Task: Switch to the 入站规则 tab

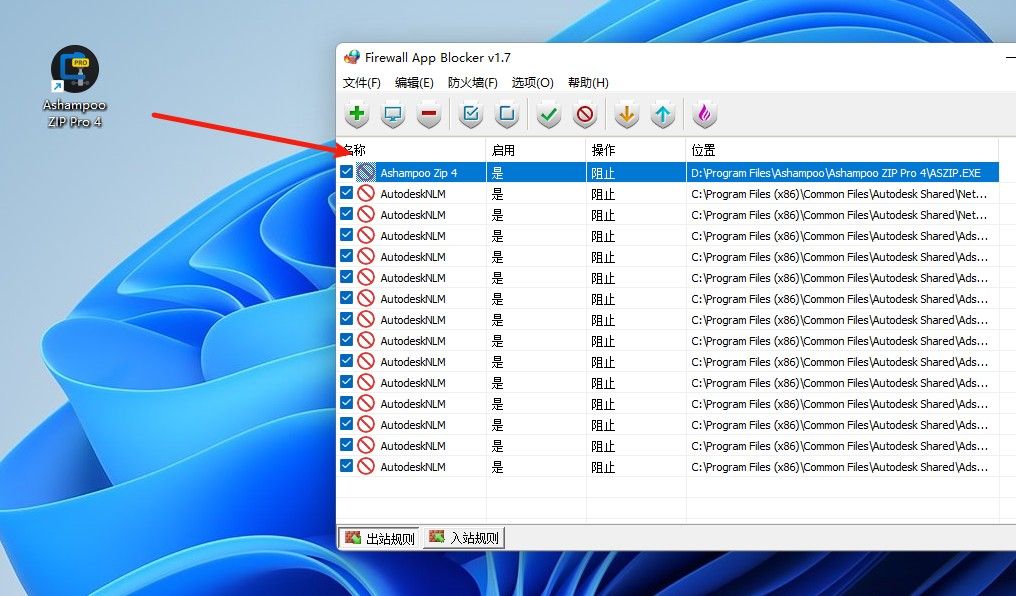Action: pos(465,538)
